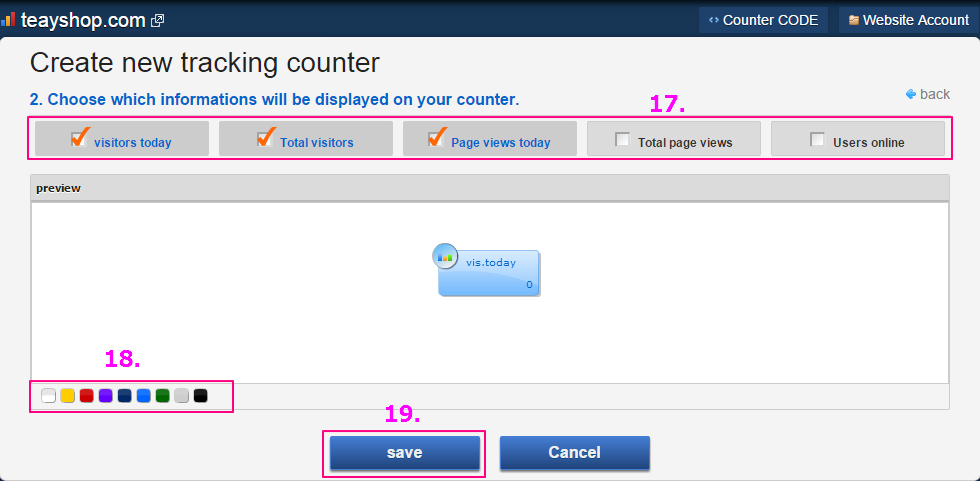Open the Counter CODE menu item
This screenshot has height=481, width=980.
[763, 20]
